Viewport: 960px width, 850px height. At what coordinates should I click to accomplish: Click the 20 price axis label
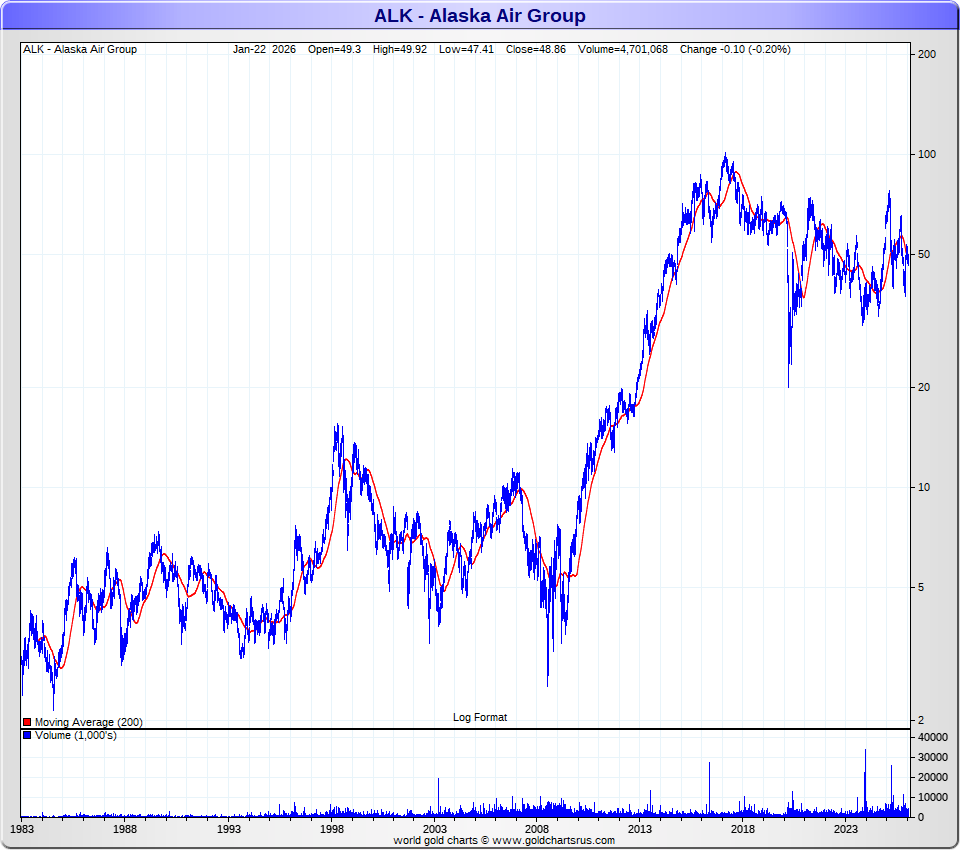[924, 387]
